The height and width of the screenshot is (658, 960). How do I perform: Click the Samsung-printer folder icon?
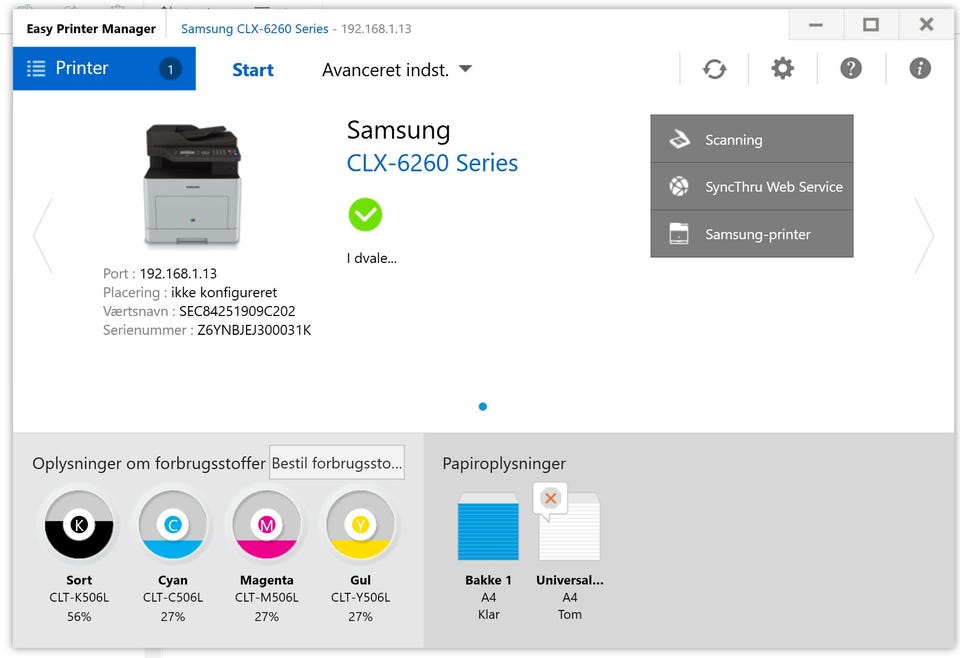(679, 234)
